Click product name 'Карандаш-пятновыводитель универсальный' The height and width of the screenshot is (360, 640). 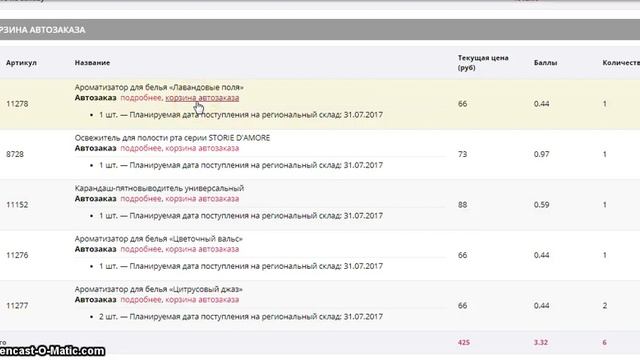click(159, 188)
